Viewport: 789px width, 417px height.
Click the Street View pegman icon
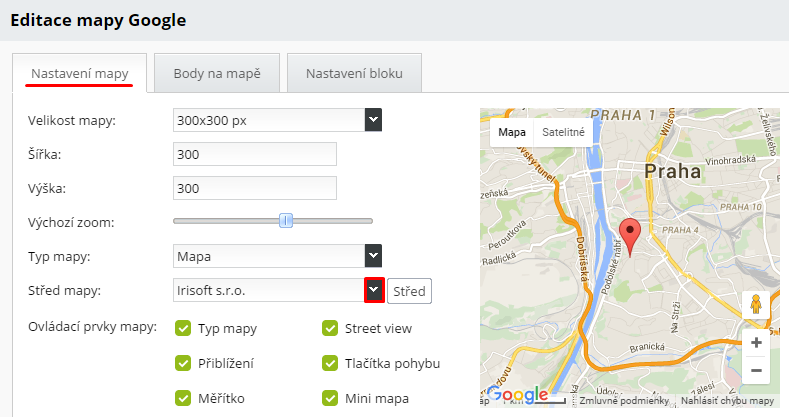pos(756,306)
